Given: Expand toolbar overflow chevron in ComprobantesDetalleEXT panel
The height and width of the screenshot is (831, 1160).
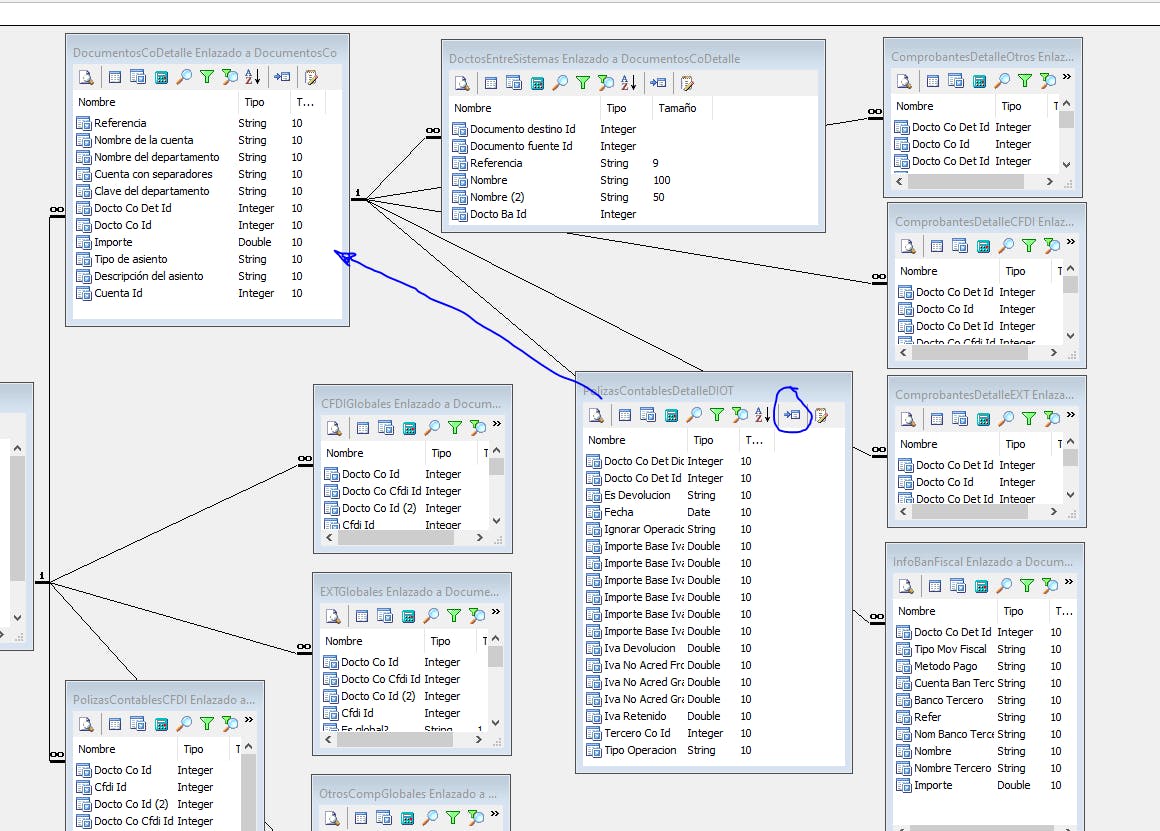Looking at the screenshot, I should coord(1071,417).
